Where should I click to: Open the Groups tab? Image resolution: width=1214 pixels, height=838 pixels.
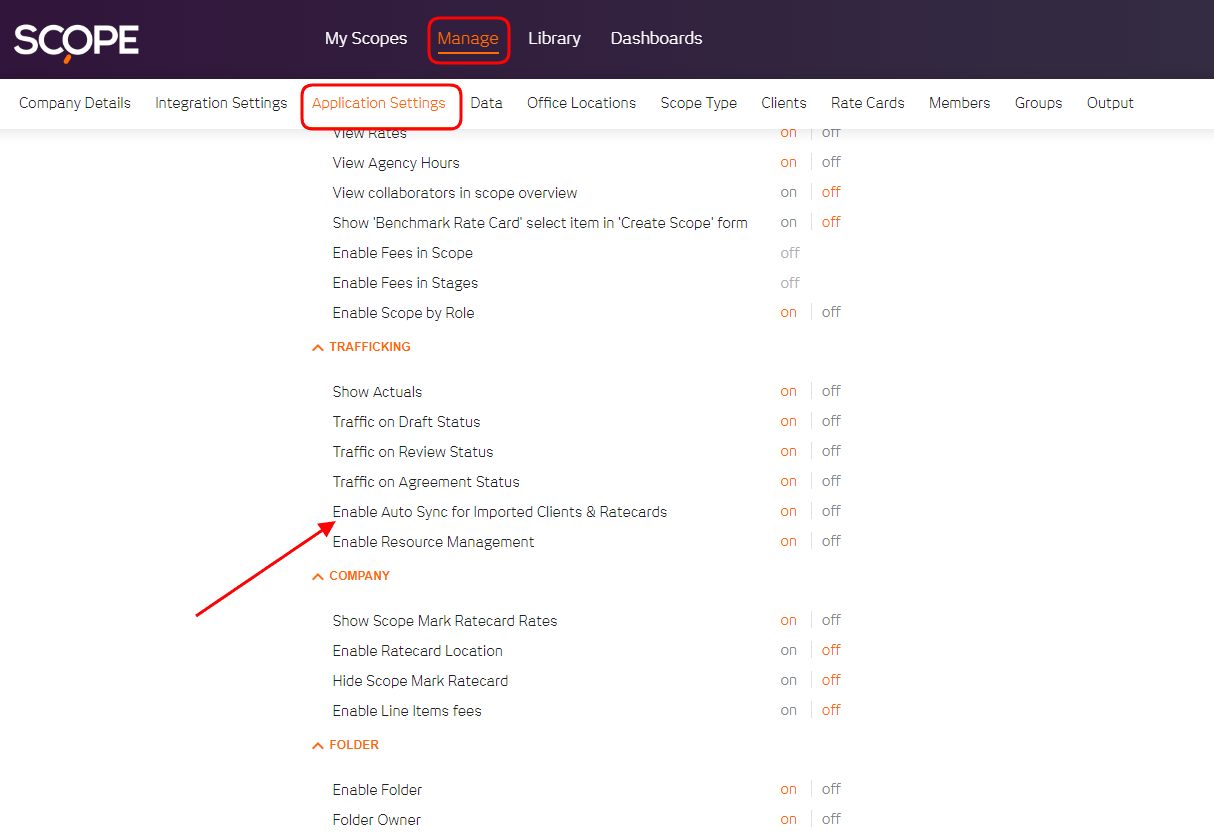pyautogui.click(x=1039, y=103)
